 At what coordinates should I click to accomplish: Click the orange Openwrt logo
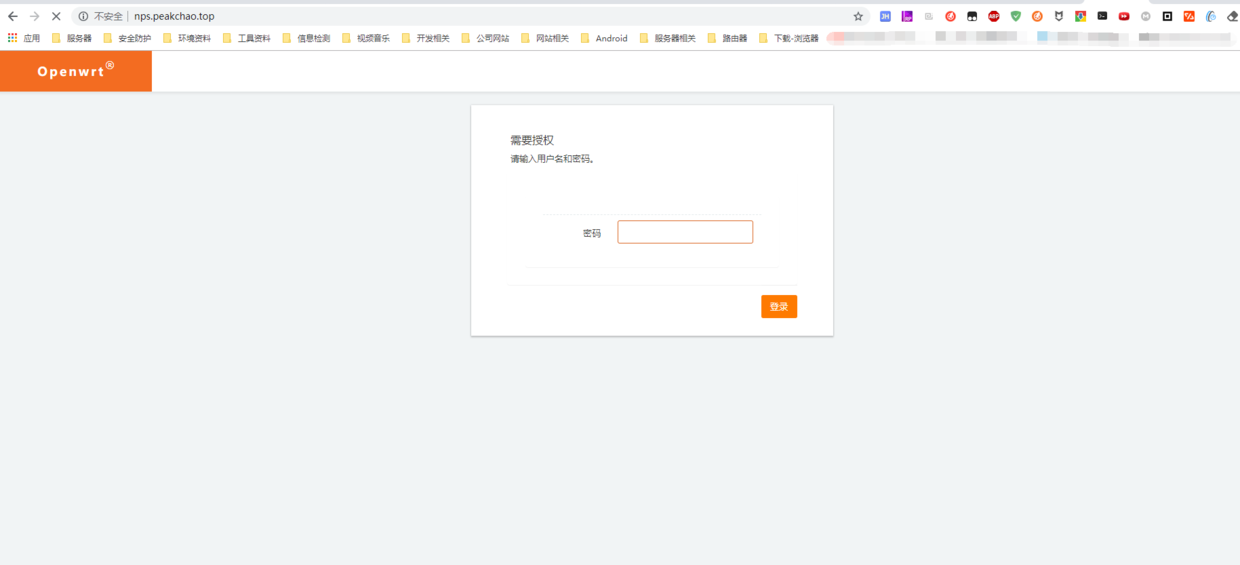click(x=76, y=71)
